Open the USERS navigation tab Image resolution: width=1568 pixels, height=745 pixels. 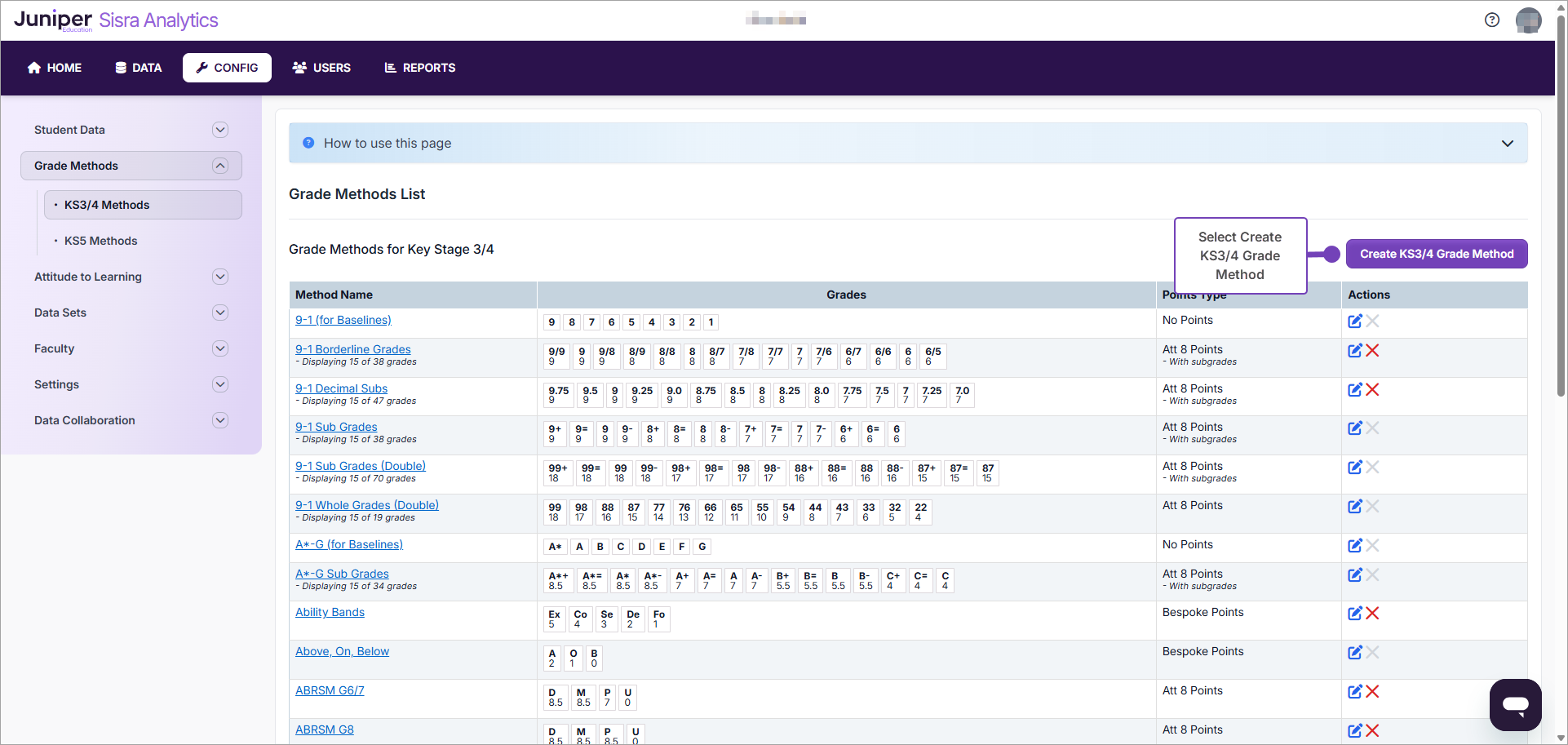[321, 68]
